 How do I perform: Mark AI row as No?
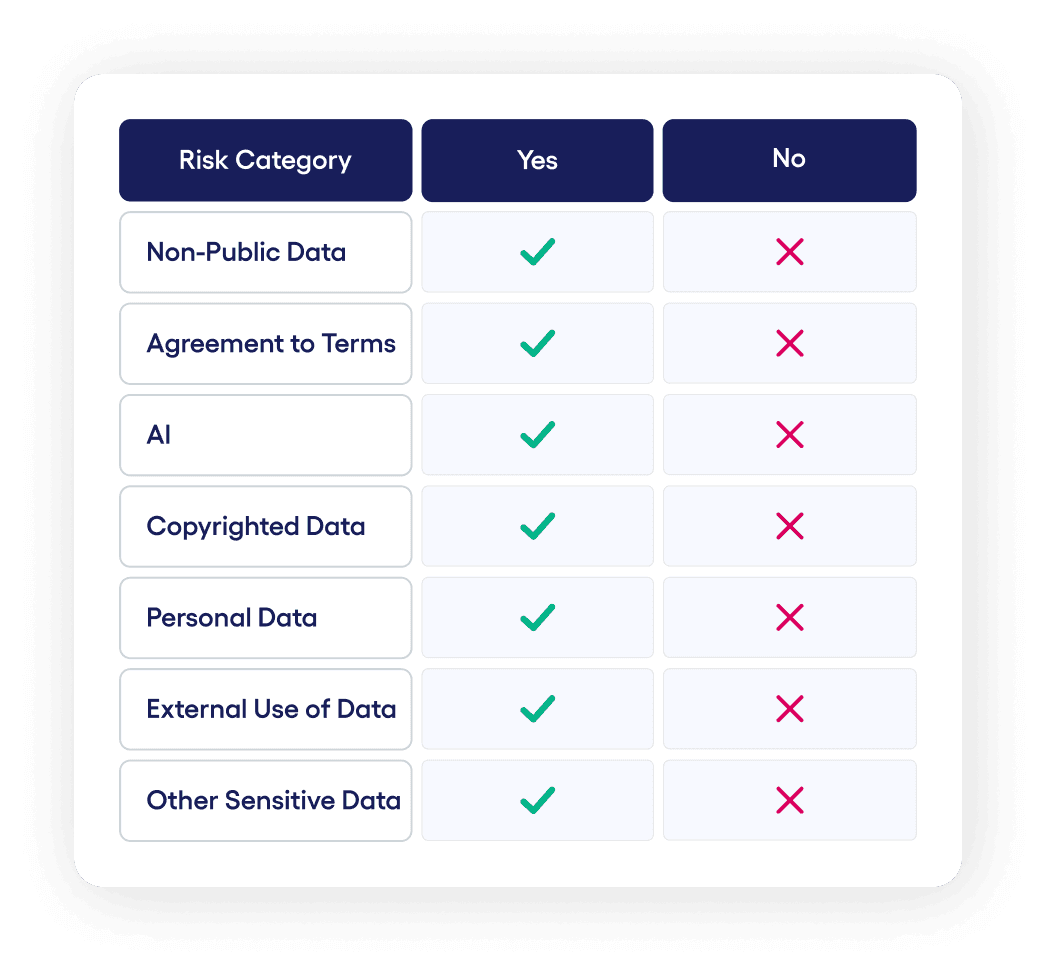pos(789,435)
